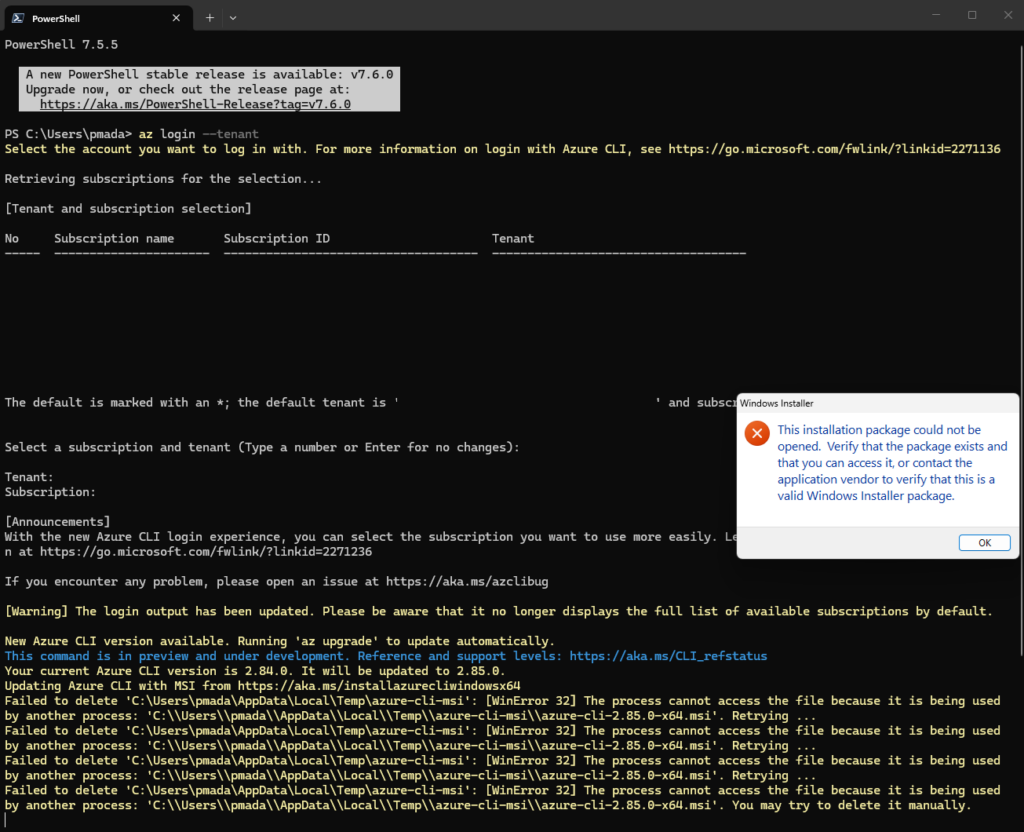
Task: Expand the new tab profile dropdown
Action: (x=233, y=17)
